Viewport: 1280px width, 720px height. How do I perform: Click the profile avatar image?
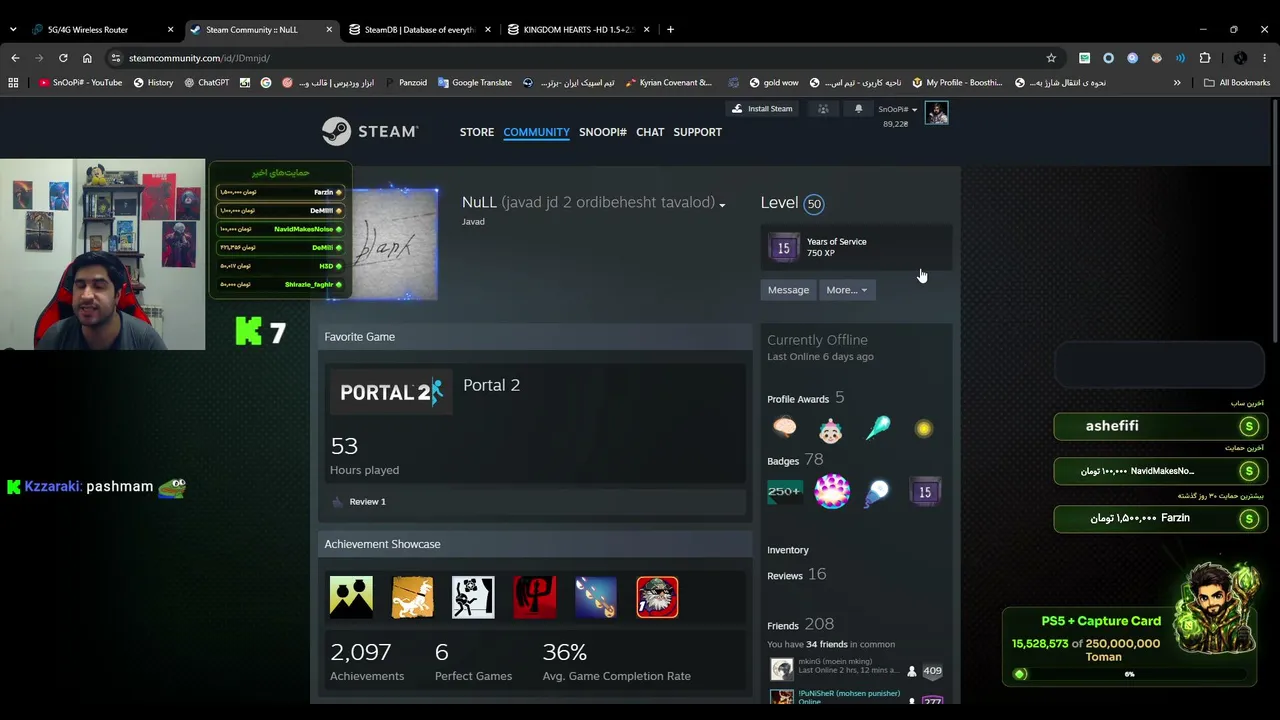(395, 244)
